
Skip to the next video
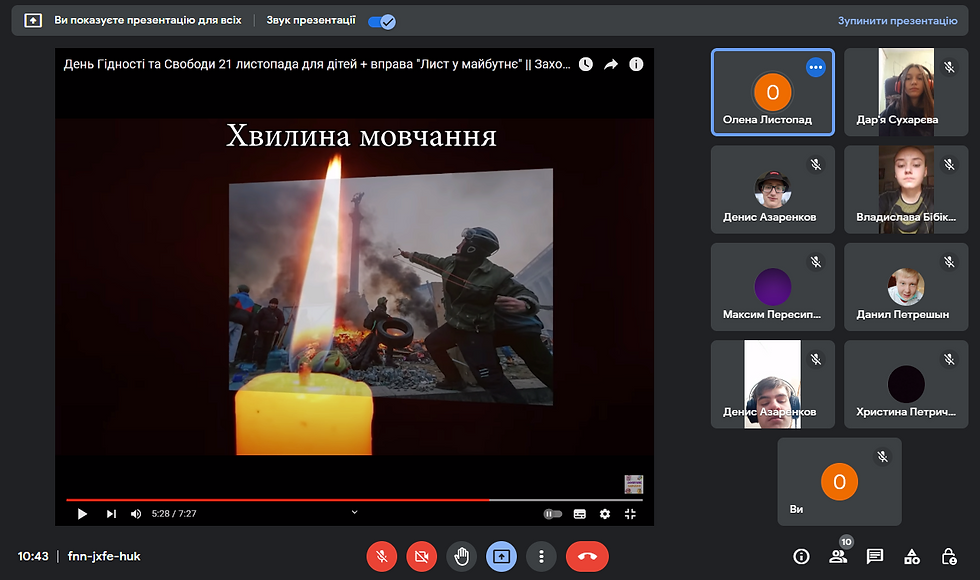pos(111,514)
